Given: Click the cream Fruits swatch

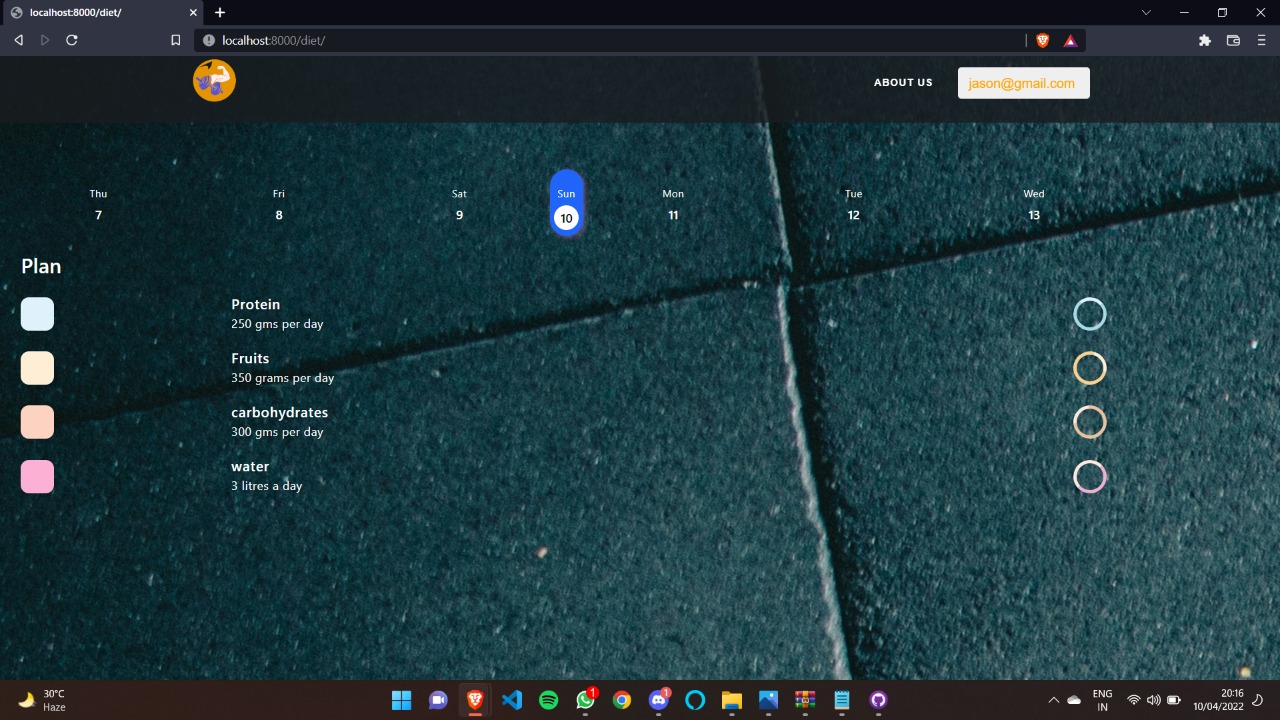Looking at the screenshot, I should 37,368.
